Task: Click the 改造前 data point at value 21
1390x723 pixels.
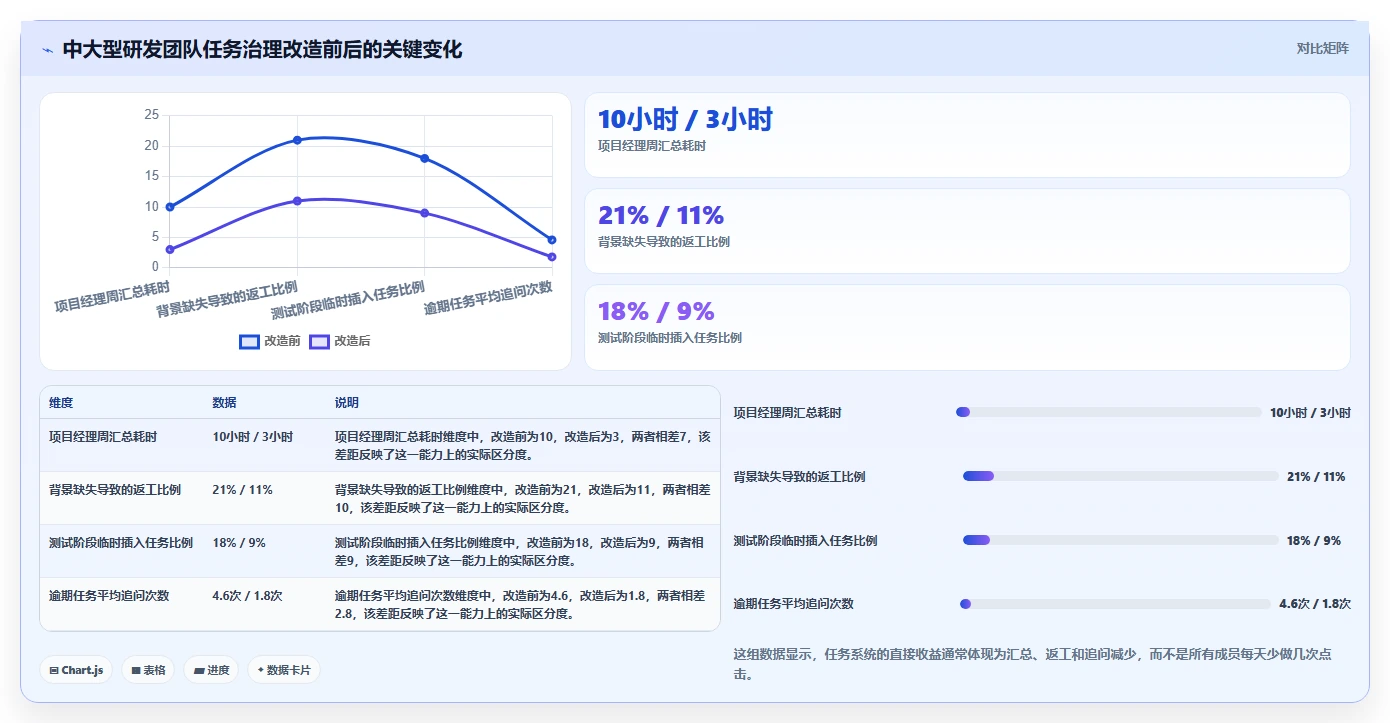Action: click(297, 140)
